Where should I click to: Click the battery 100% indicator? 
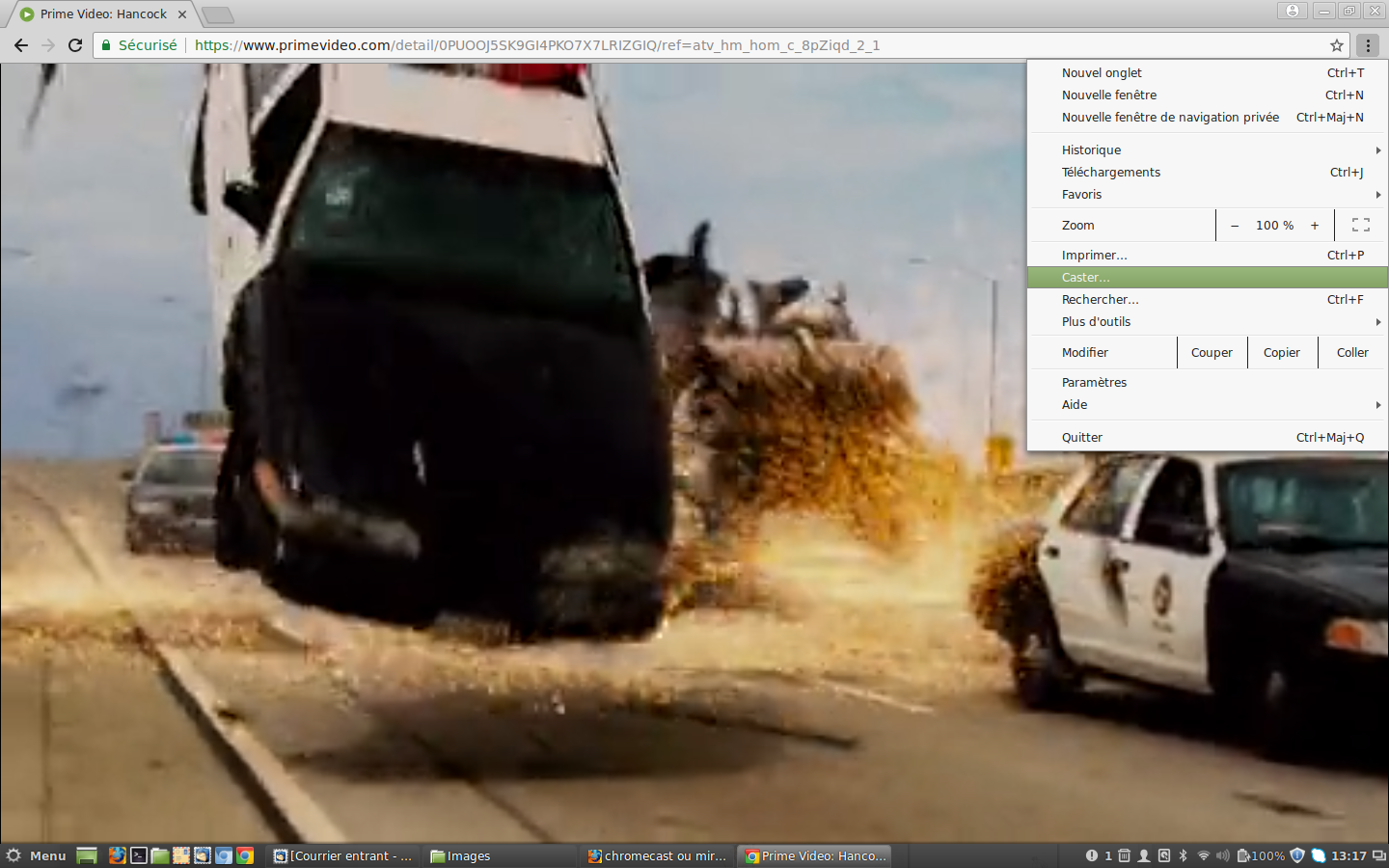1262,855
